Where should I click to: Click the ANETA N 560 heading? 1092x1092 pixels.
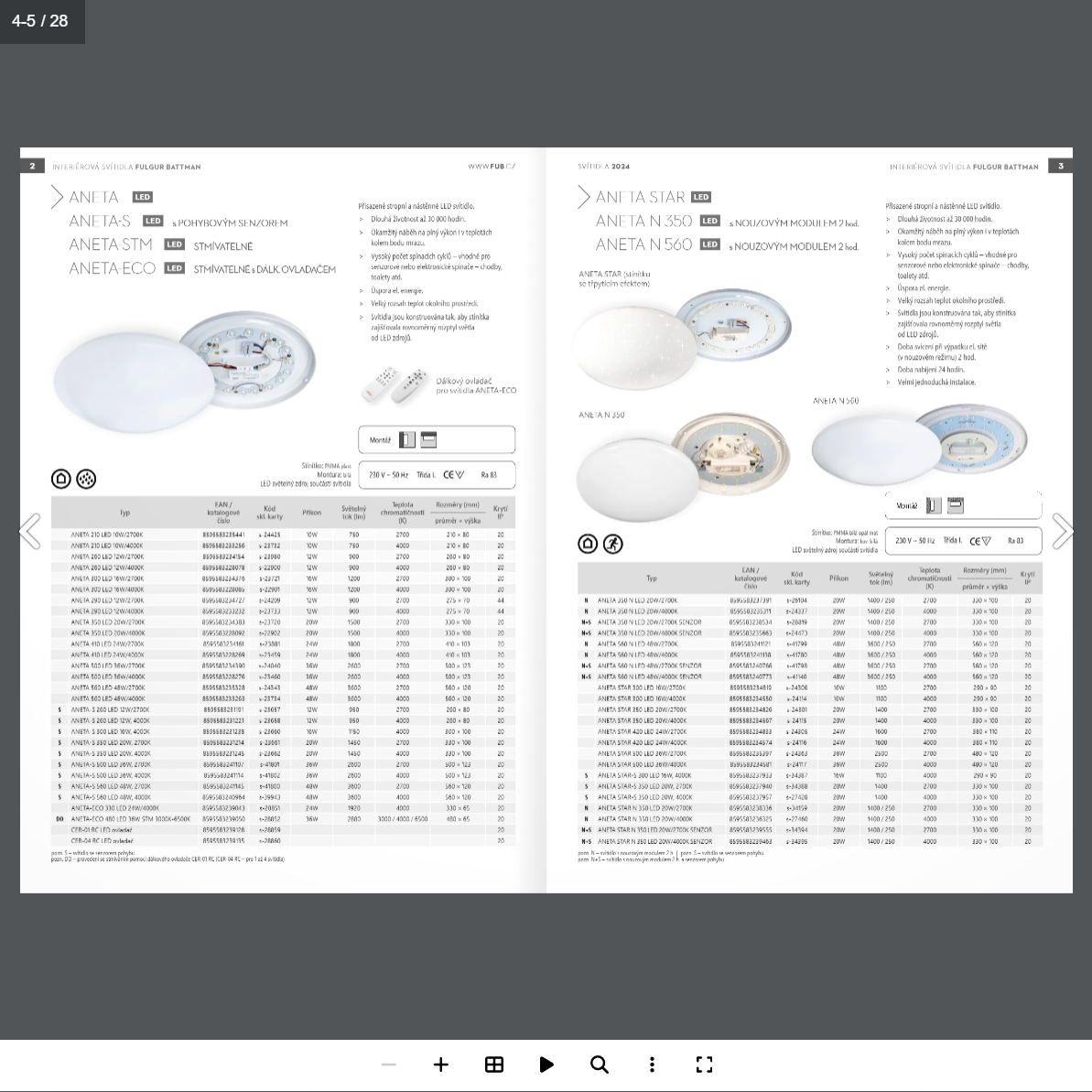pyautogui.click(x=643, y=244)
